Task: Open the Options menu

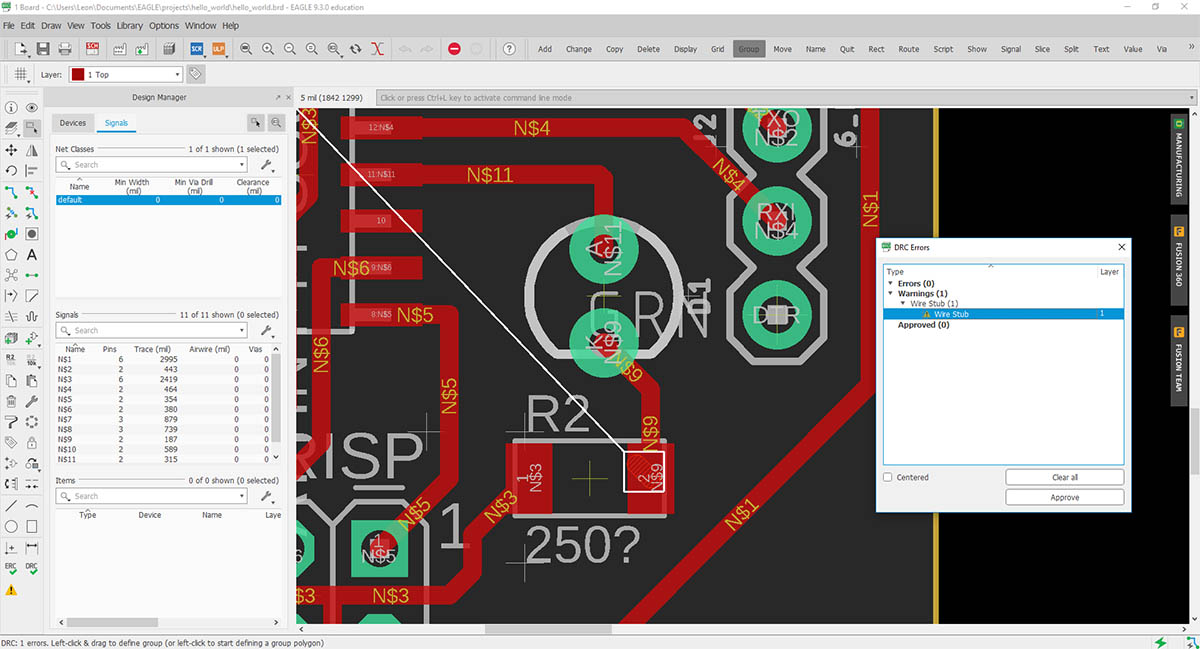Action: [164, 25]
